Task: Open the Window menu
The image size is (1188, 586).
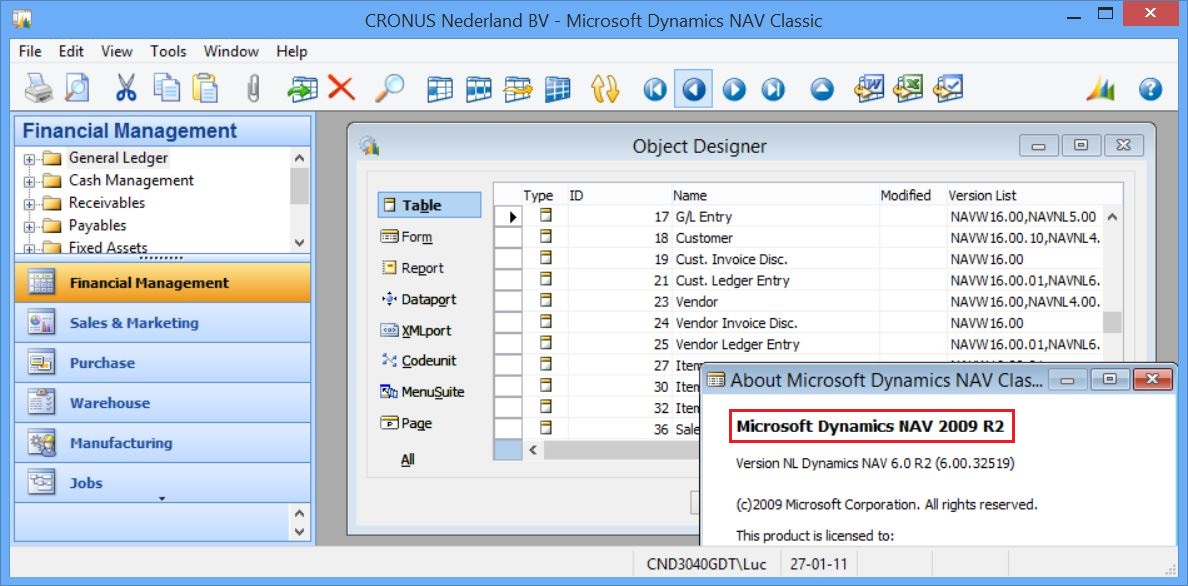Action: coord(231,52)
